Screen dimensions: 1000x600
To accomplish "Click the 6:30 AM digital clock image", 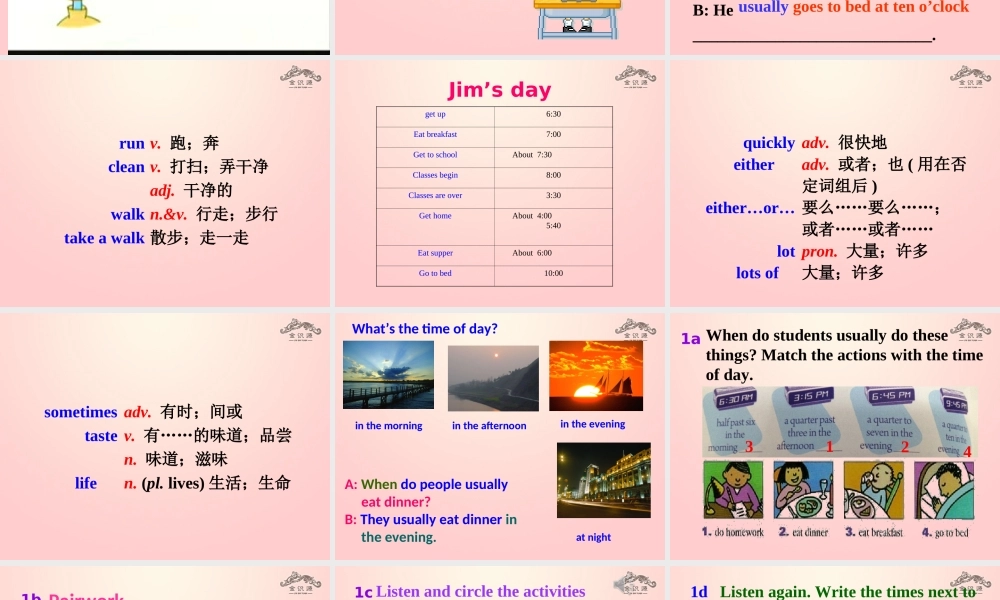I will coord(735,400).
